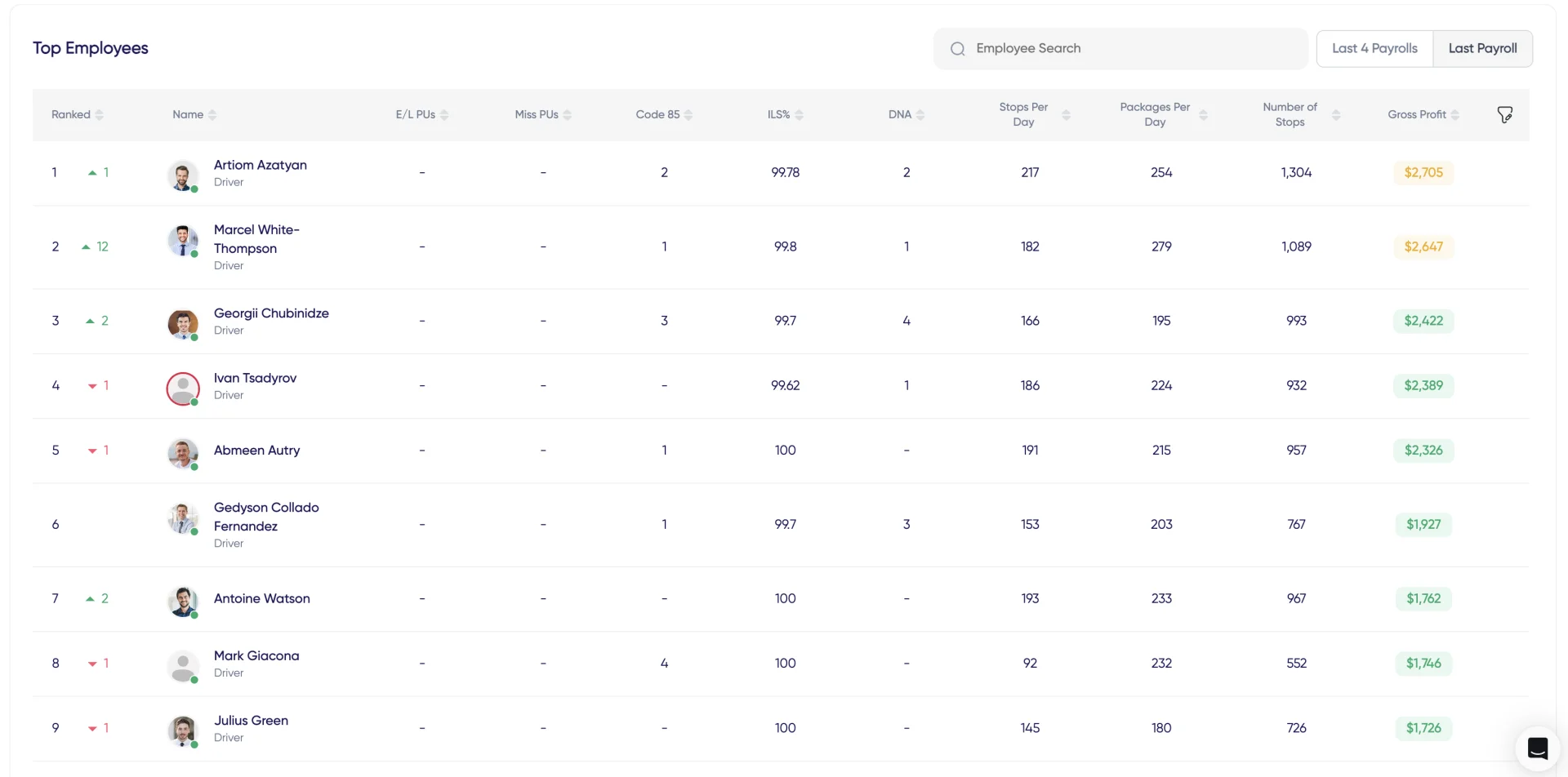Toggle sort order for the DNA column
This screenshot has width=1568, height=777.
click(x=922, y=115)
